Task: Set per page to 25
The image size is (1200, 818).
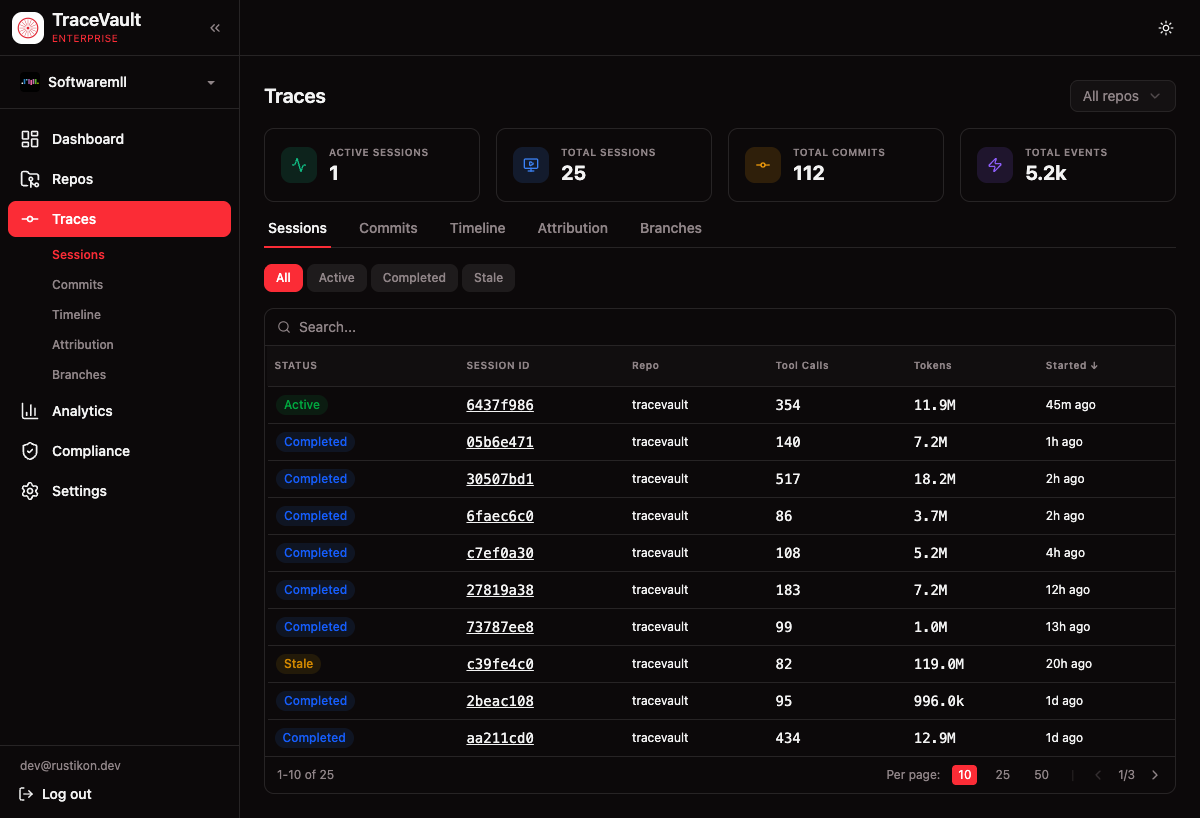Action: click(x=1002, y=775)
